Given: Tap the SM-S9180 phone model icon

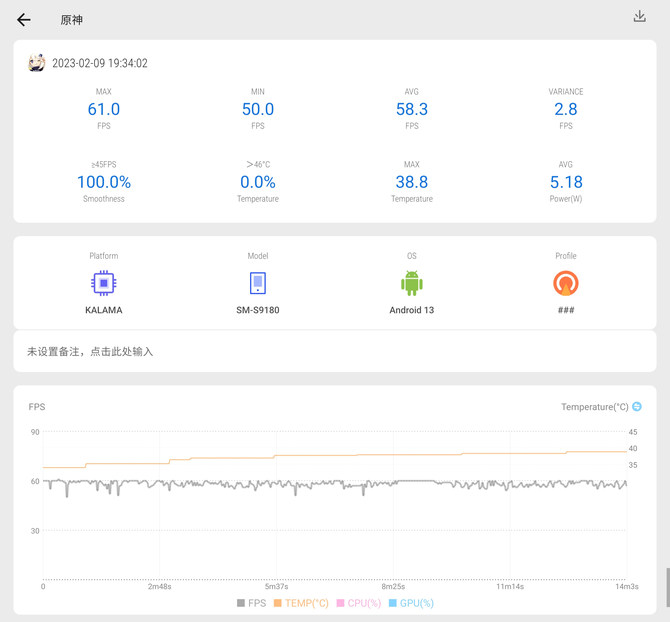Looking at the screenshot, I should 258,283.
